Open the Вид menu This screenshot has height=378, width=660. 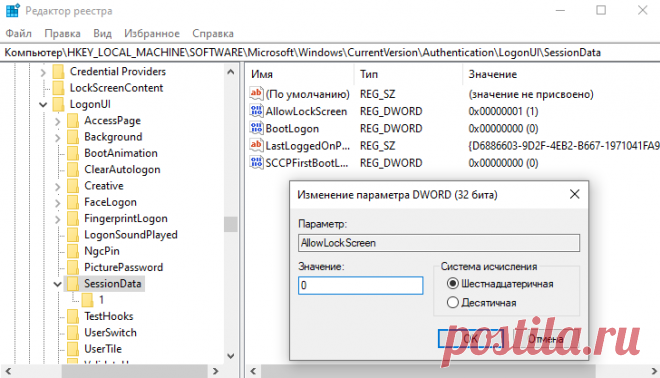tap(102, 33)
